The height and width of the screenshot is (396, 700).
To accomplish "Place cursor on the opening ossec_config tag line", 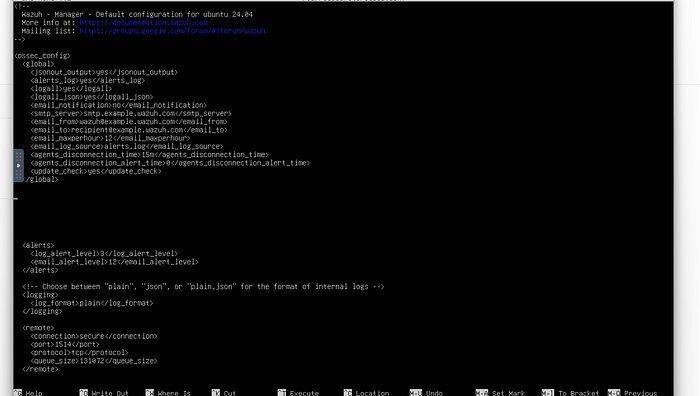I will pyautogui.click(x=42, y=56).
